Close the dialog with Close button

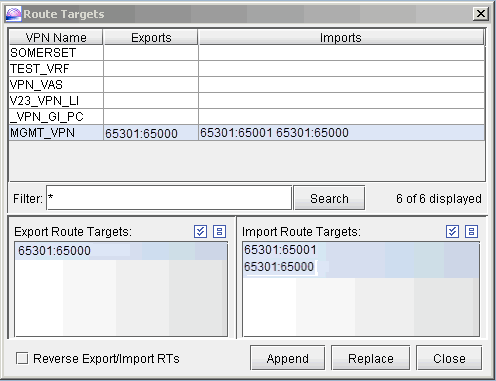449,358
